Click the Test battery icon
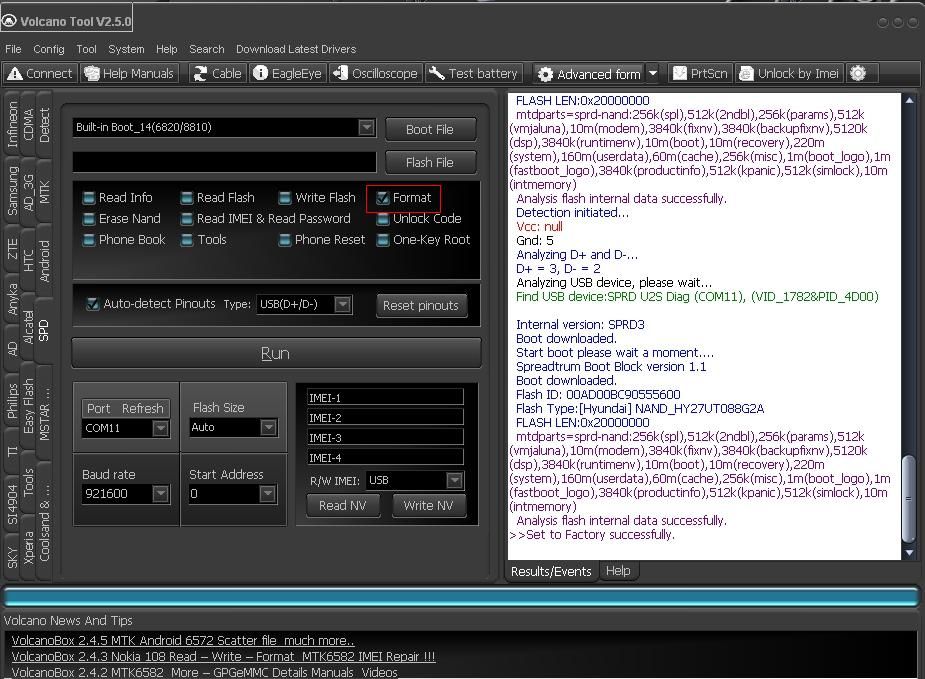Screen dimensions: 925x679 pyautogui.click(x=474, y=73)
